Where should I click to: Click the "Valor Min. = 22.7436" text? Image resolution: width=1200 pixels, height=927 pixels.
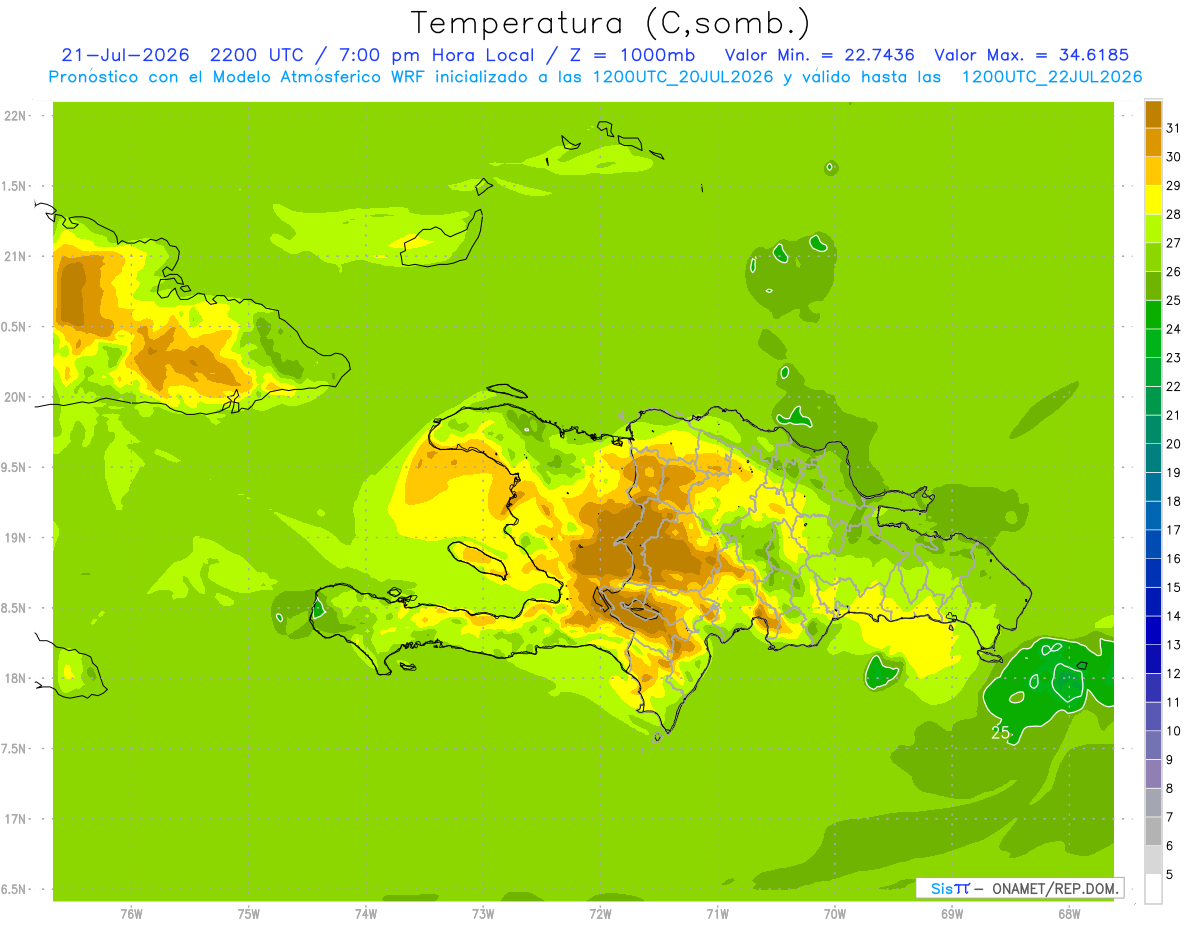819,55
